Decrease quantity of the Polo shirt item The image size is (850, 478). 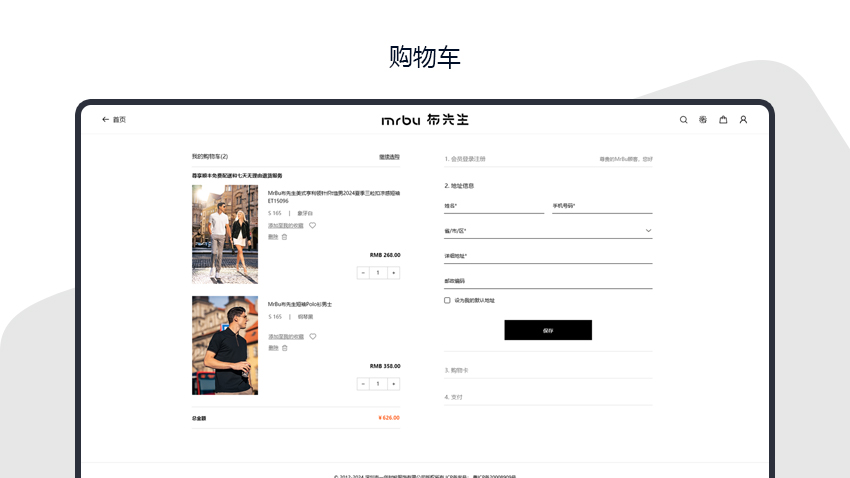(x=363, y=383)
